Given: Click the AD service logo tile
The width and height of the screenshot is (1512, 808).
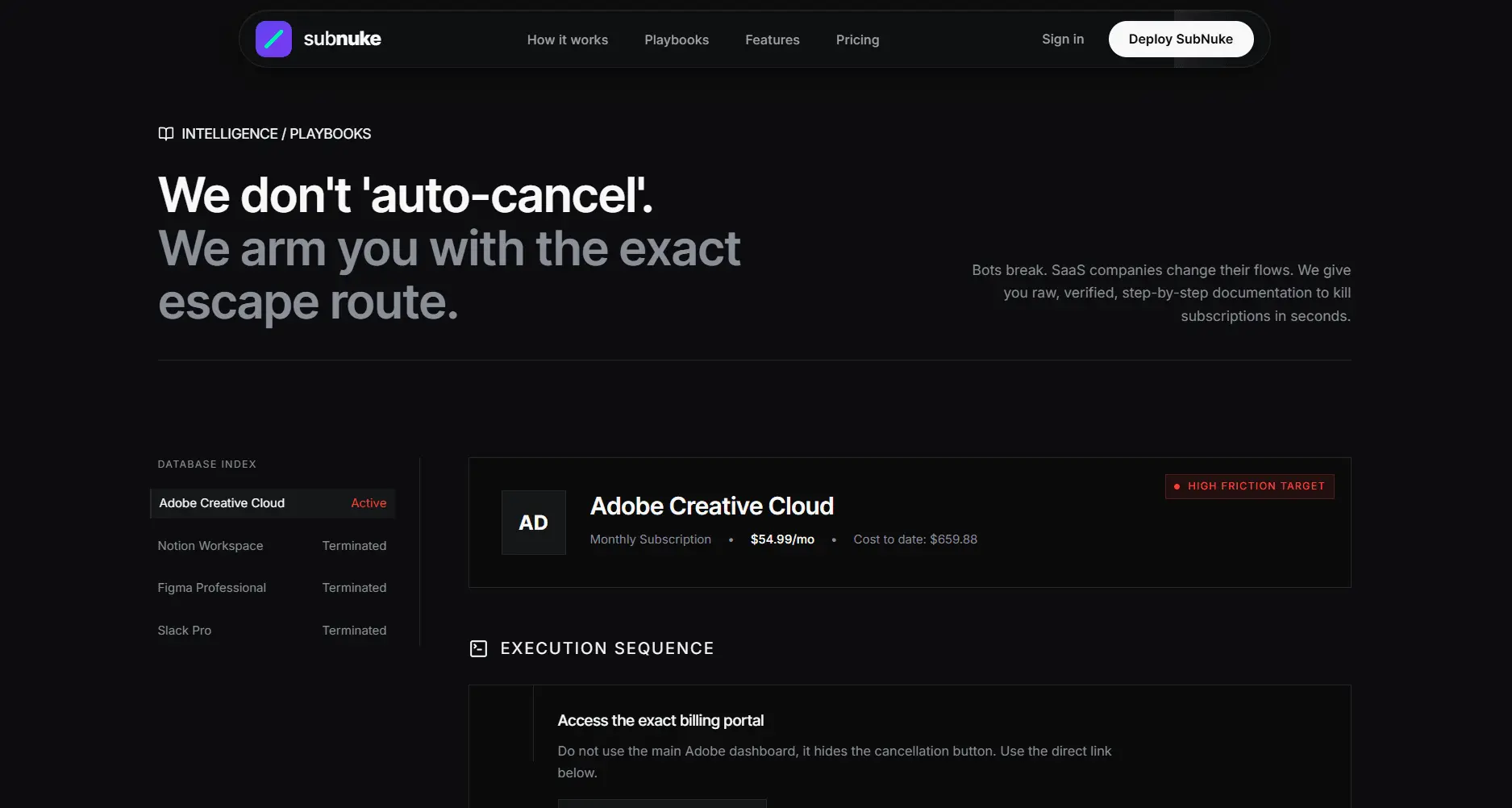Looking at the screenshot, I should [x=534, y=523].
